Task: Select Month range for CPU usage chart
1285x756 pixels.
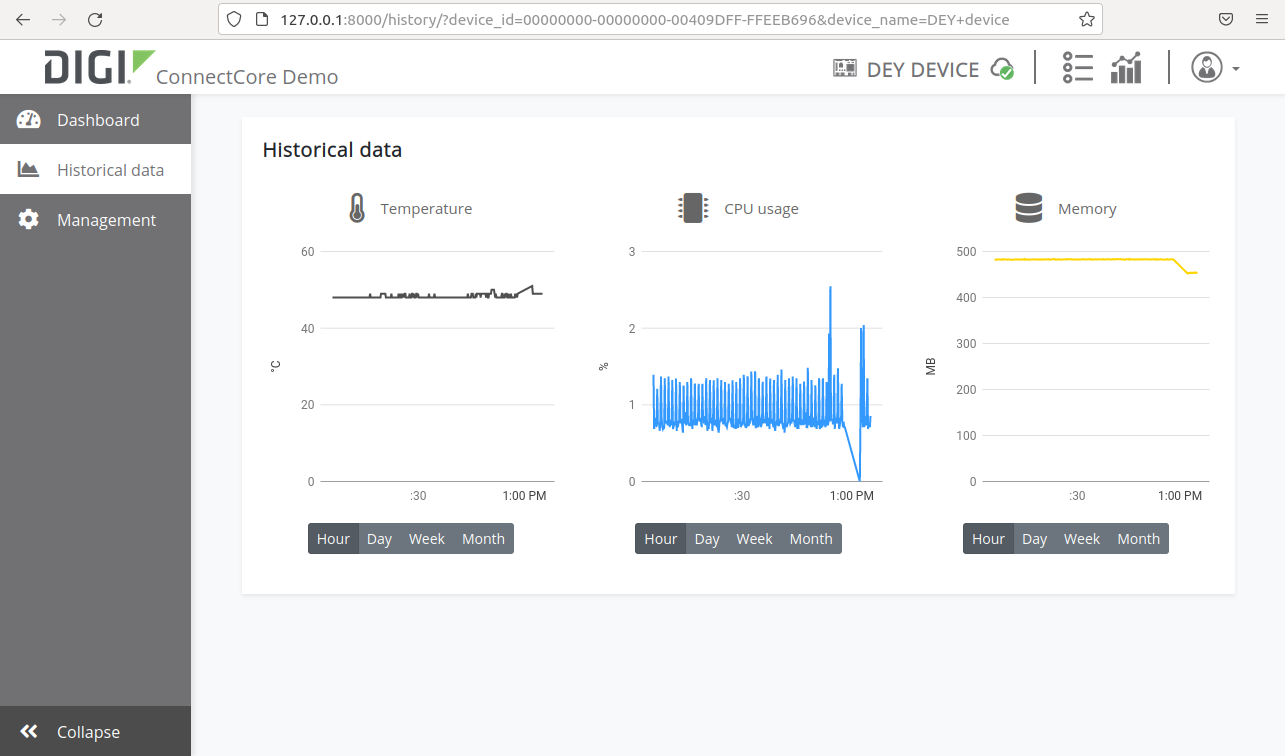Action: [x=811, y=539]
